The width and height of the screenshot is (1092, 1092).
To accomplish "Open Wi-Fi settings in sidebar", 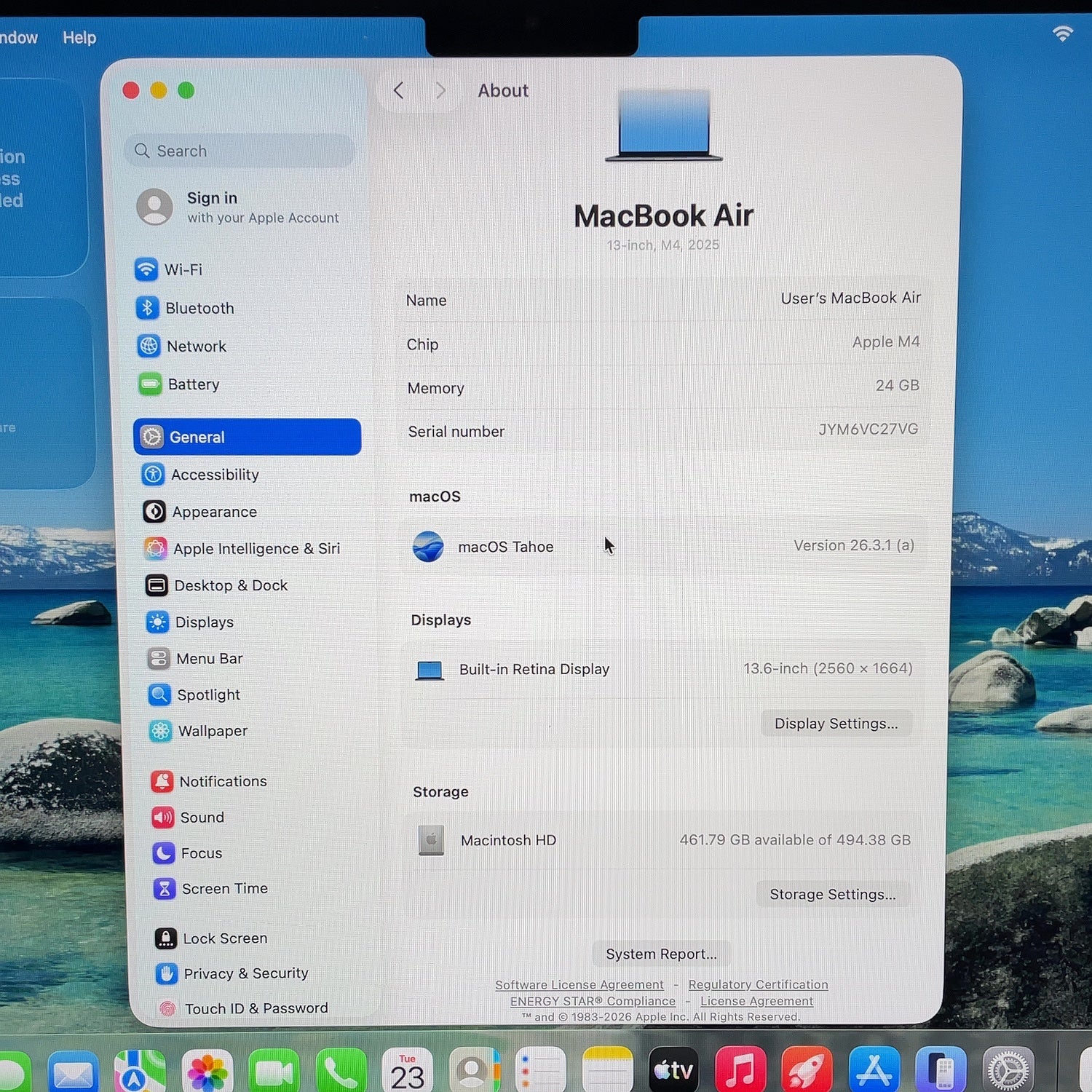I will click(x=169, y=269).
